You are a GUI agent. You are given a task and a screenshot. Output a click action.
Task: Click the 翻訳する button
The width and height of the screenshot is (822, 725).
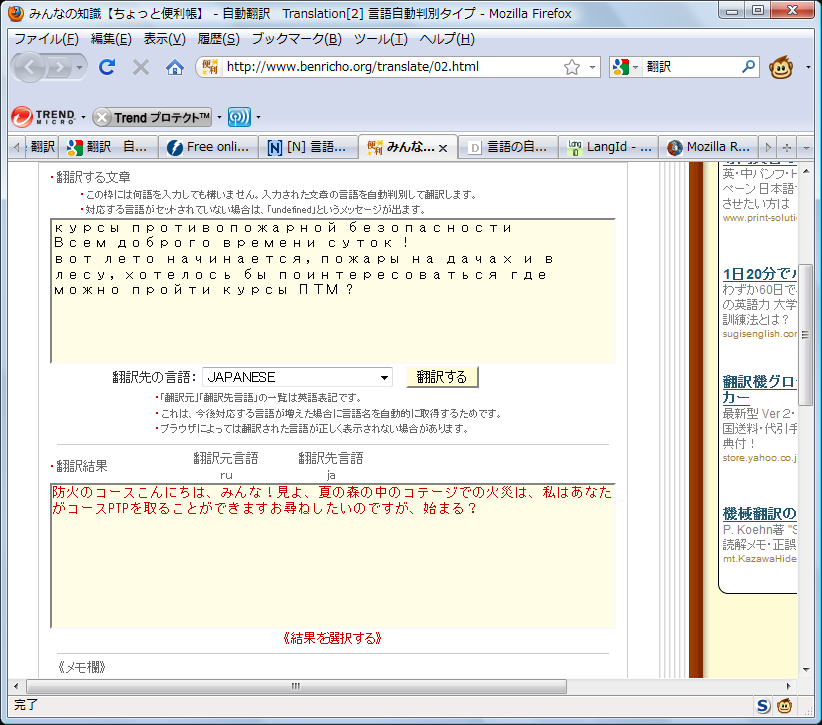442,377
